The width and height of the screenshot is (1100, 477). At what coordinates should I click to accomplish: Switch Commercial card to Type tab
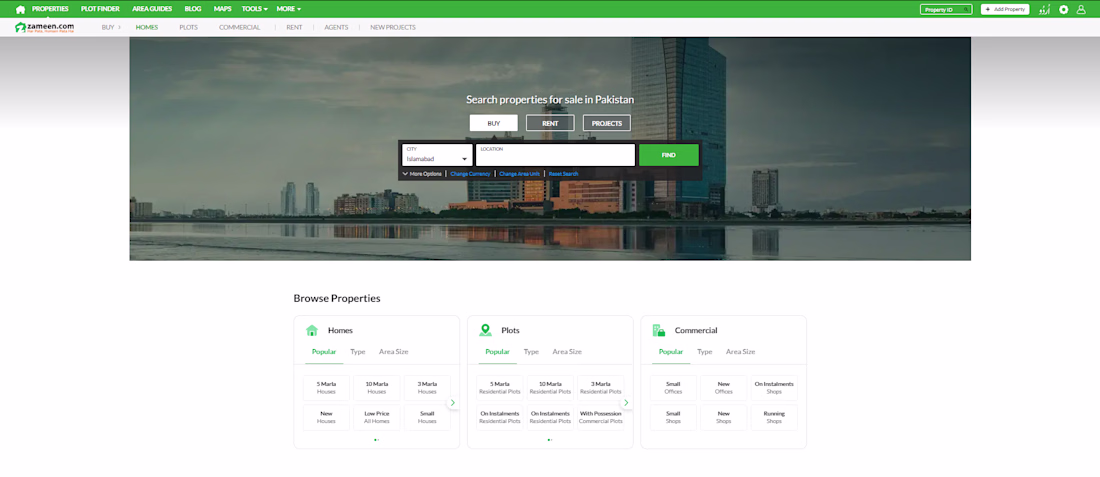click(705, 351)
